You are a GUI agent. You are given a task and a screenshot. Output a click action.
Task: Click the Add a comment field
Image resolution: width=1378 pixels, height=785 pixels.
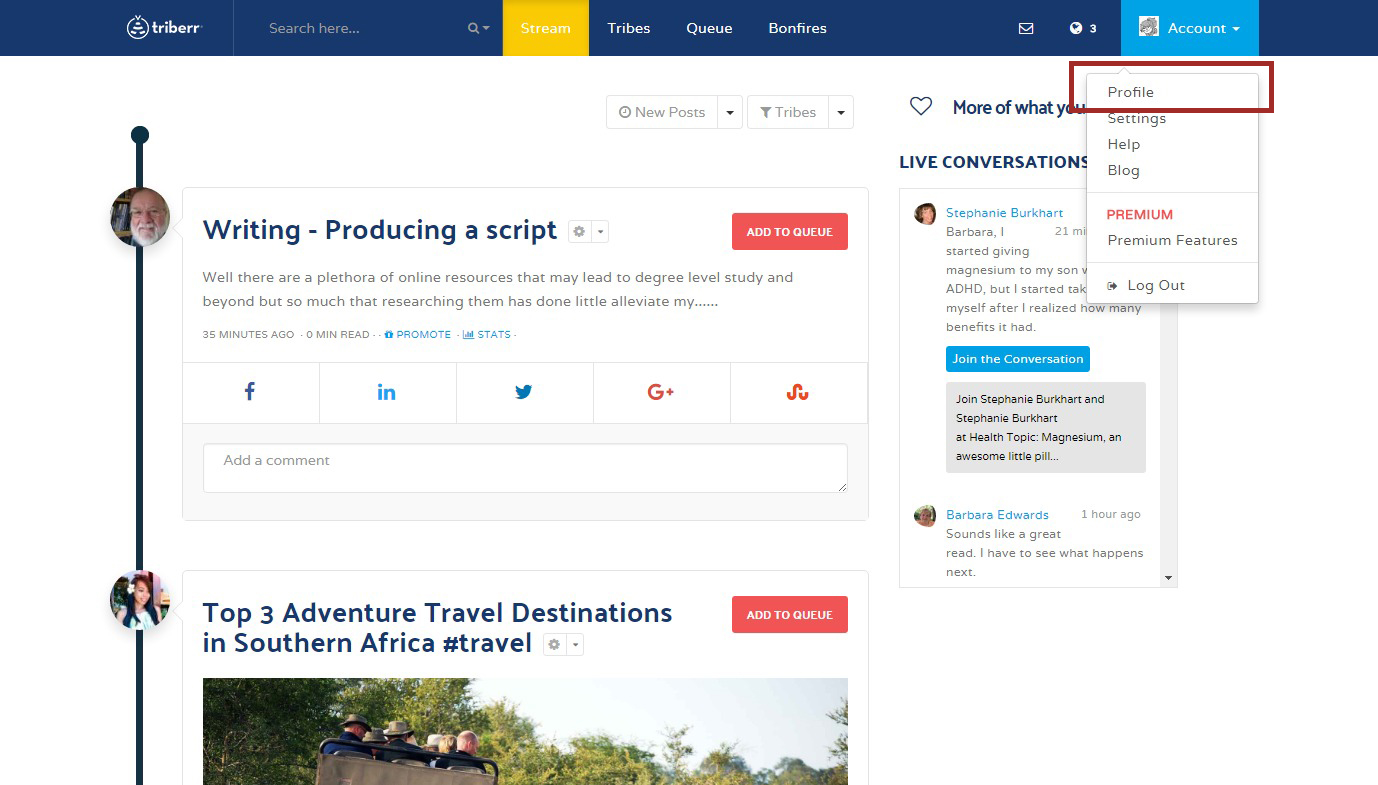click(x=525, y=467)
